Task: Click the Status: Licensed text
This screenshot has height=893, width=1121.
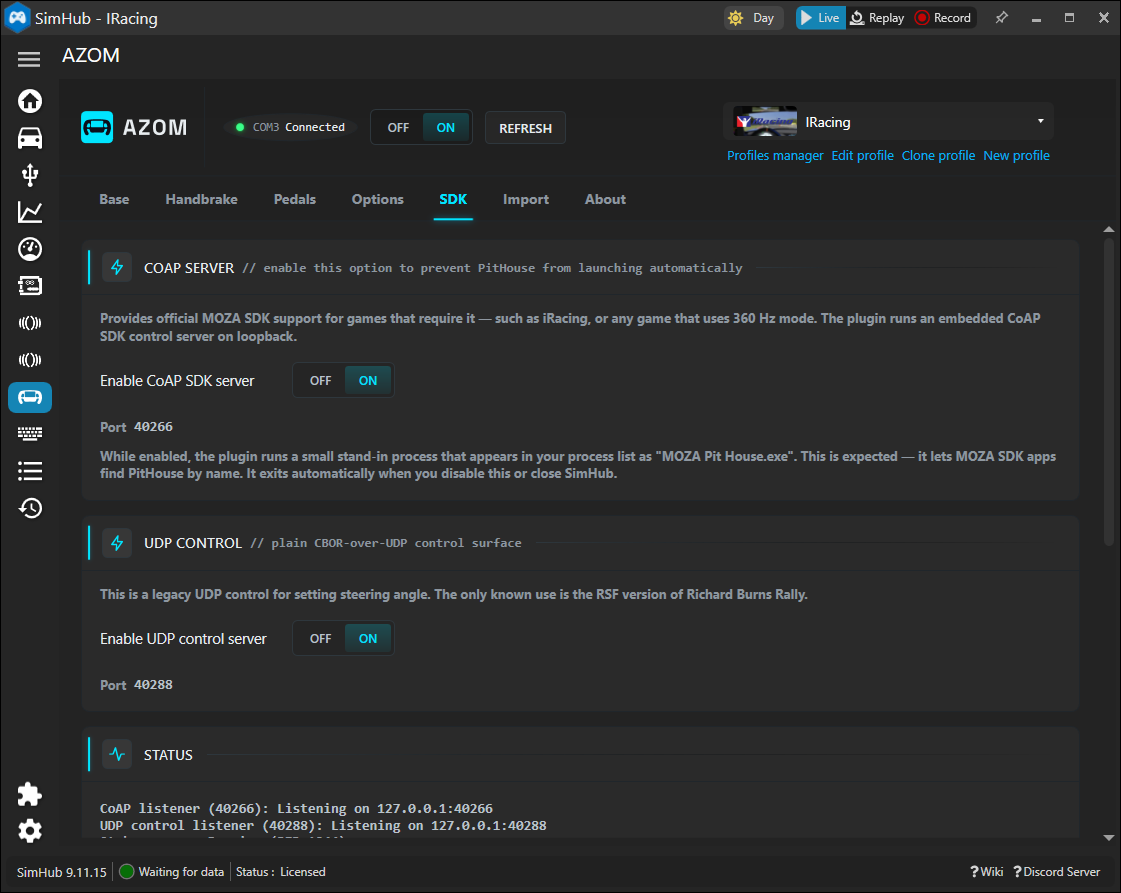Action: click(x=280, y=872)
